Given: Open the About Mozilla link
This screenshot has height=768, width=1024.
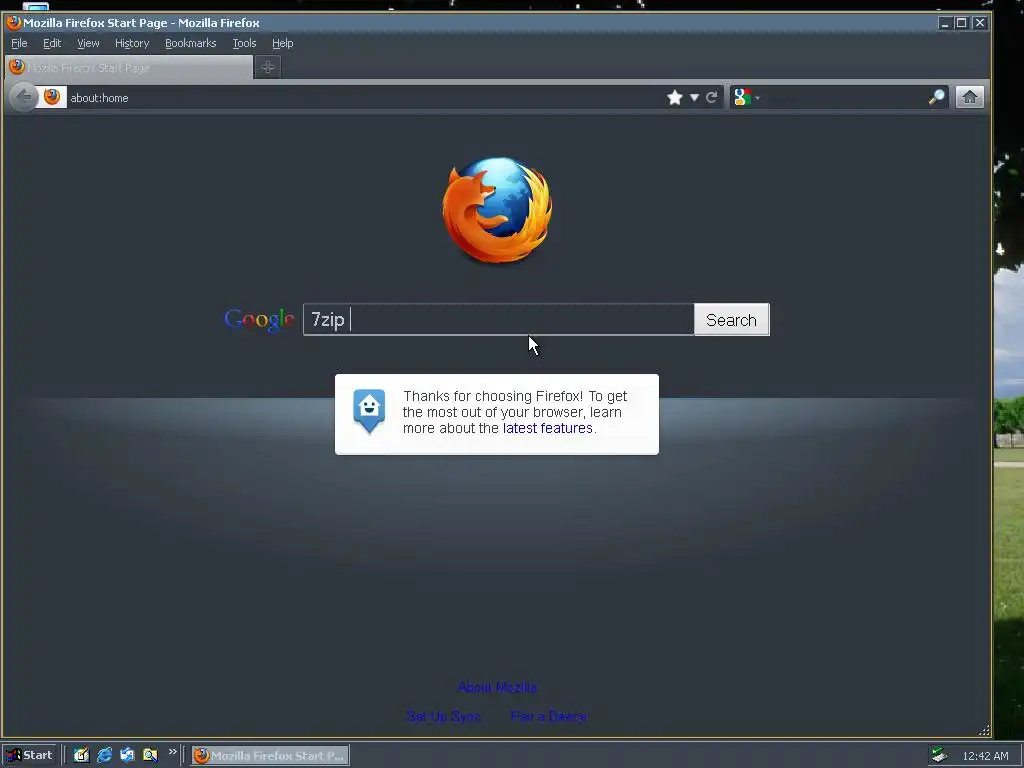Looking at the screenshot, I should pos(497,688).
